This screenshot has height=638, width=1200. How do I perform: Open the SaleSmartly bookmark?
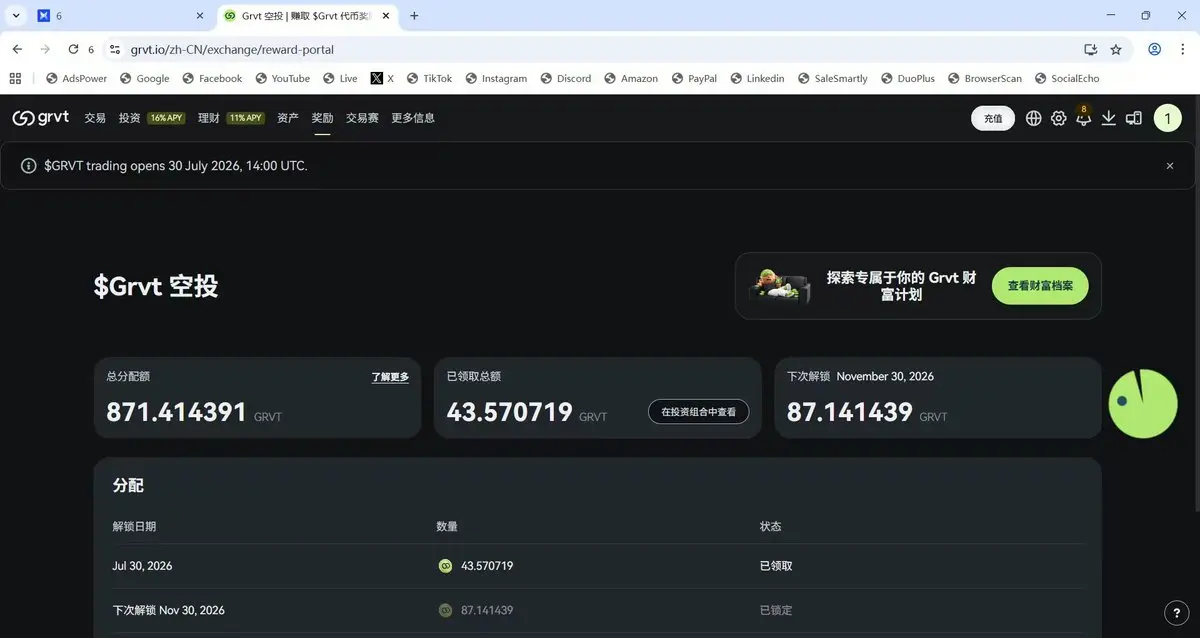[x=832, y=78]
